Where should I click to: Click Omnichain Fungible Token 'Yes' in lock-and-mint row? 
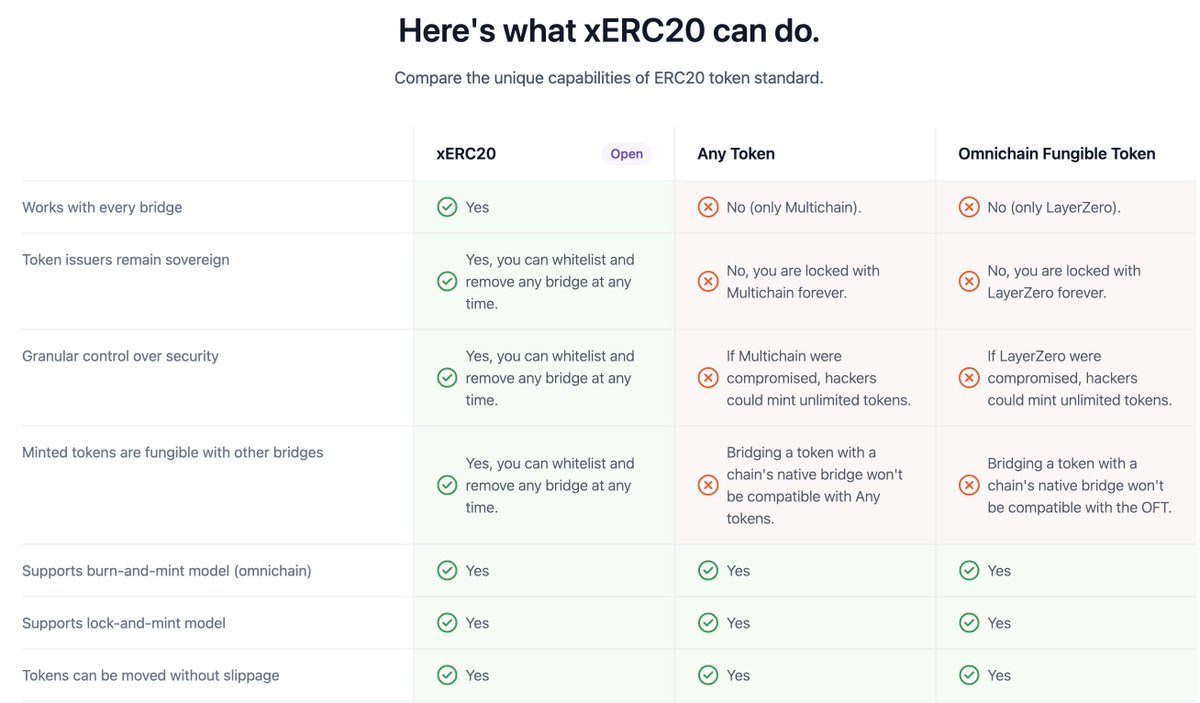[x=999, y=623]
